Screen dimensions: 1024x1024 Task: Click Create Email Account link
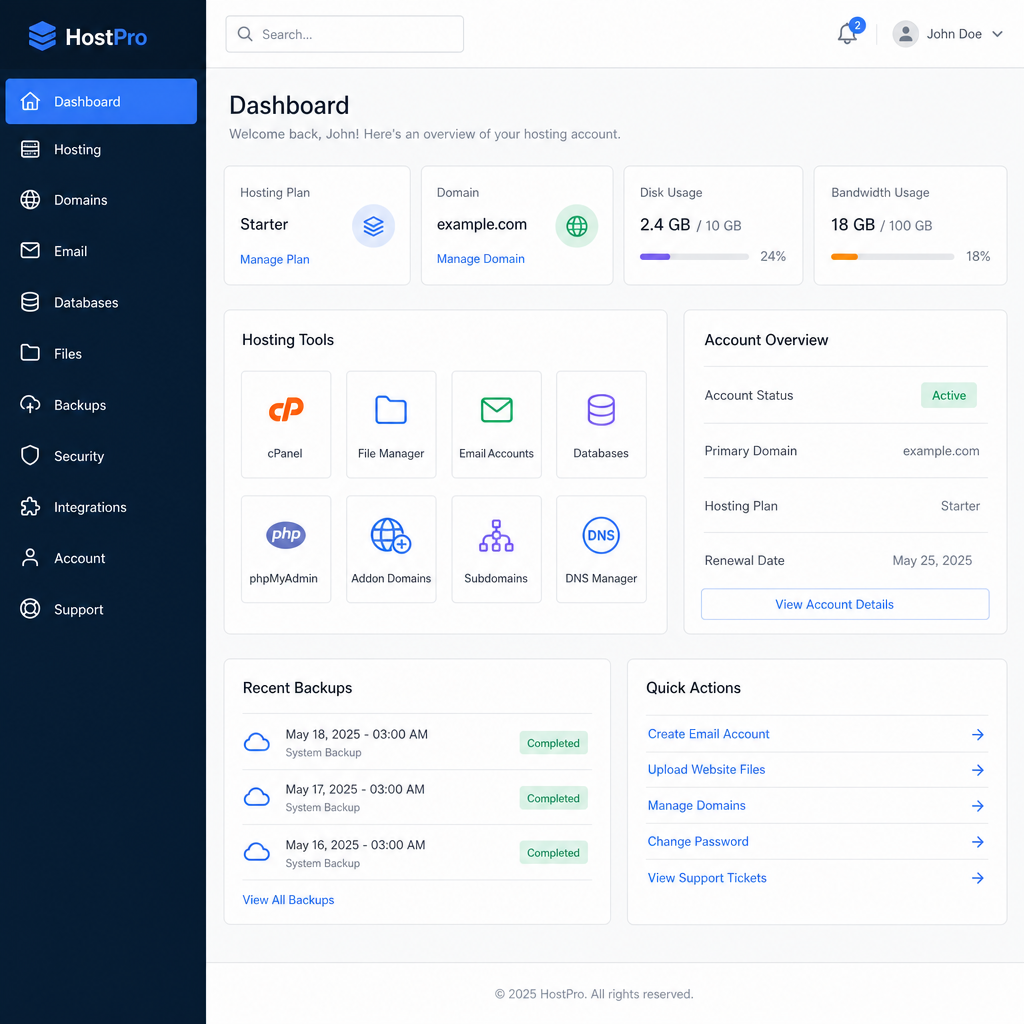(x=708, y=734)
